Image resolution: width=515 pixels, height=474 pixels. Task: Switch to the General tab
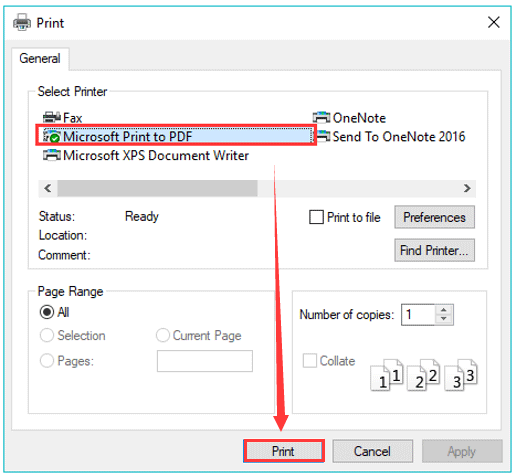[x=40, y=59]
